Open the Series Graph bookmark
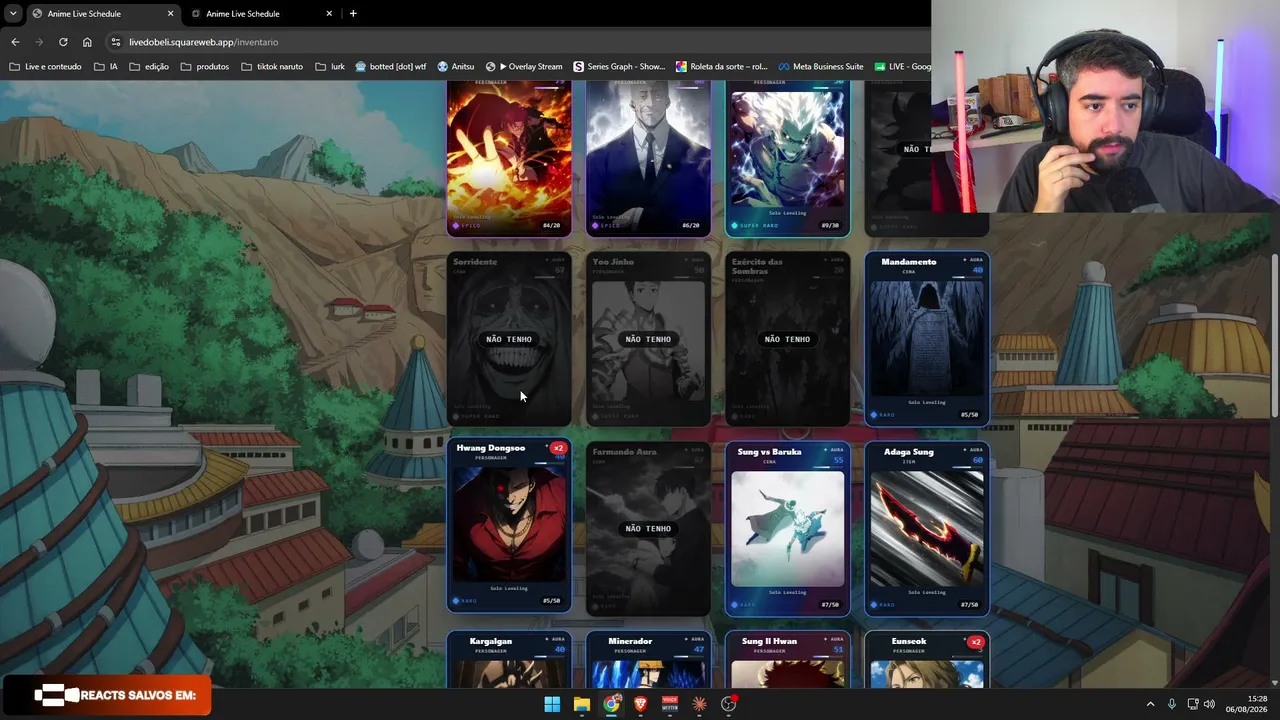The height and width of the screenshot is (720, 1280). coord(619,67)
